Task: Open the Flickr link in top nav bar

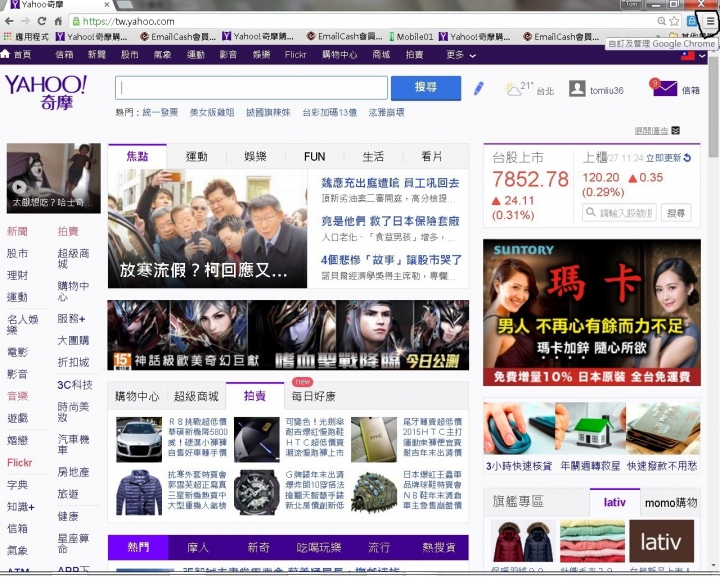Action: coord(295,55)
